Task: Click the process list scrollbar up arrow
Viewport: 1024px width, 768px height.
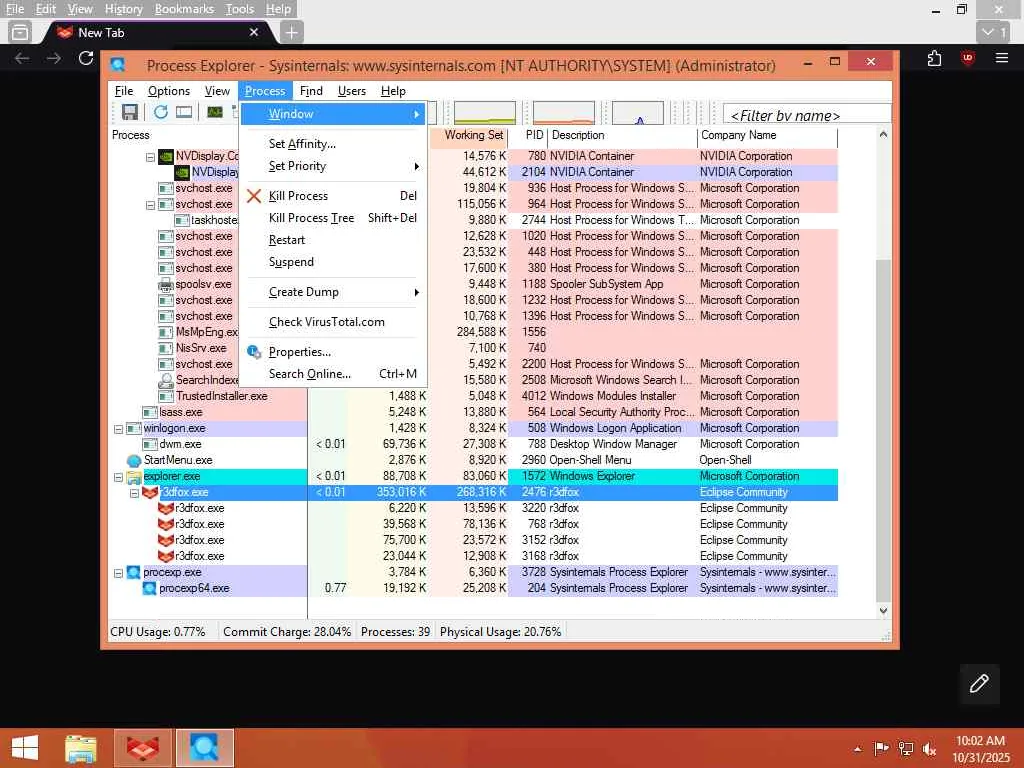Action: pyautogui.click(x=883, y=135)
